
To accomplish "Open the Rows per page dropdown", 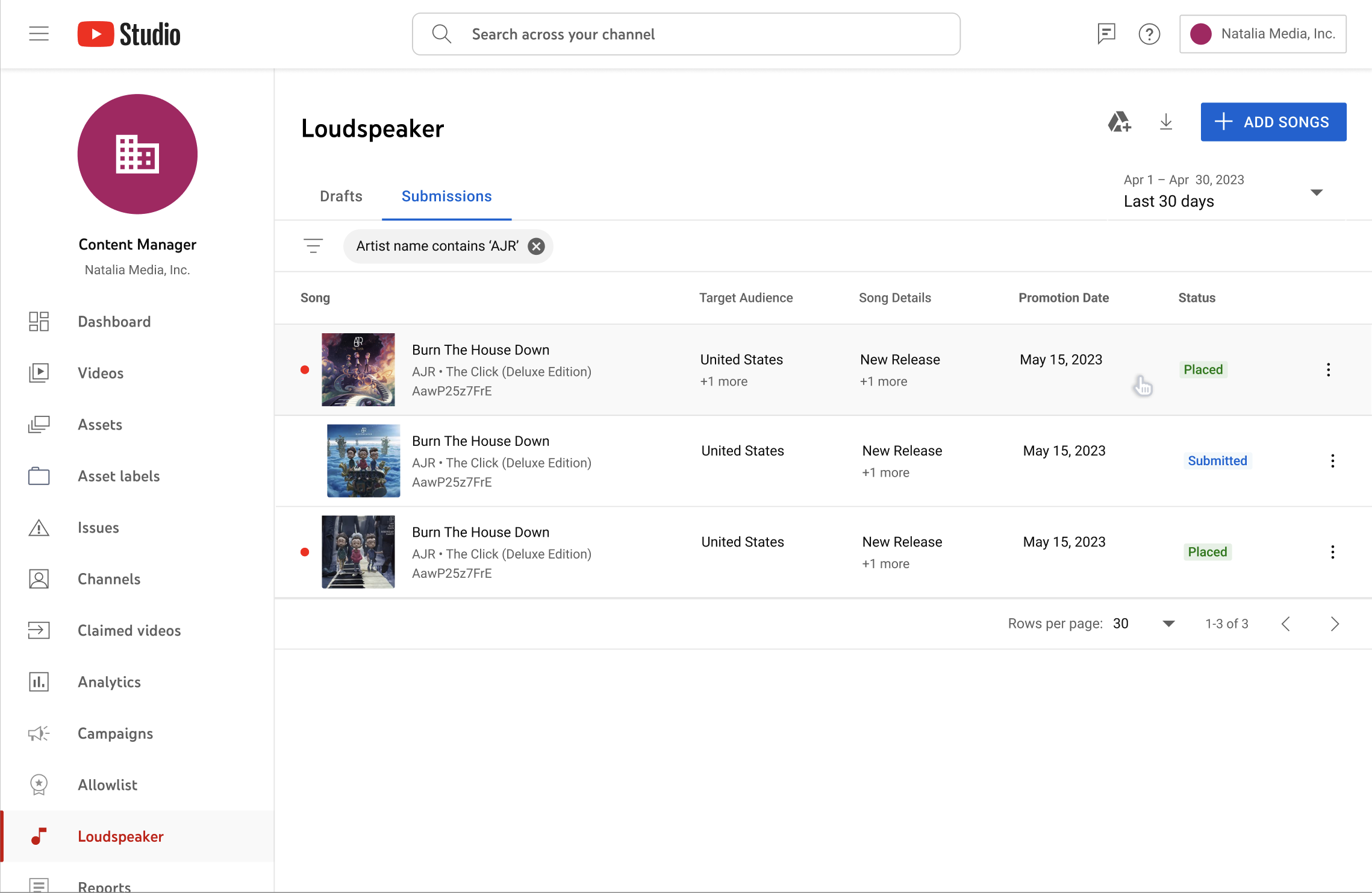I will tap(1168, 624).
